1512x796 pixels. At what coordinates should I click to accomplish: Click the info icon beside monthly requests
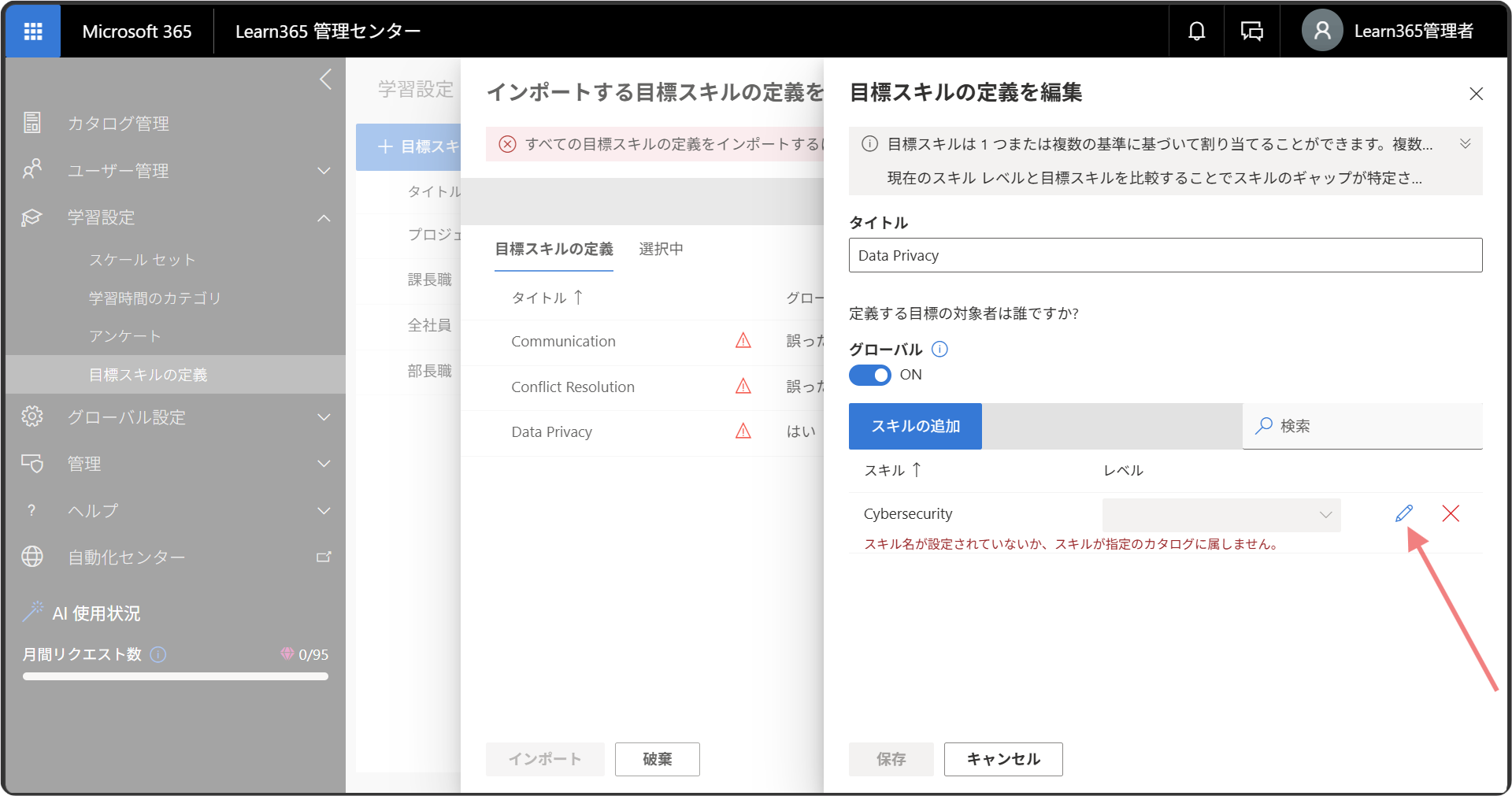158,654
